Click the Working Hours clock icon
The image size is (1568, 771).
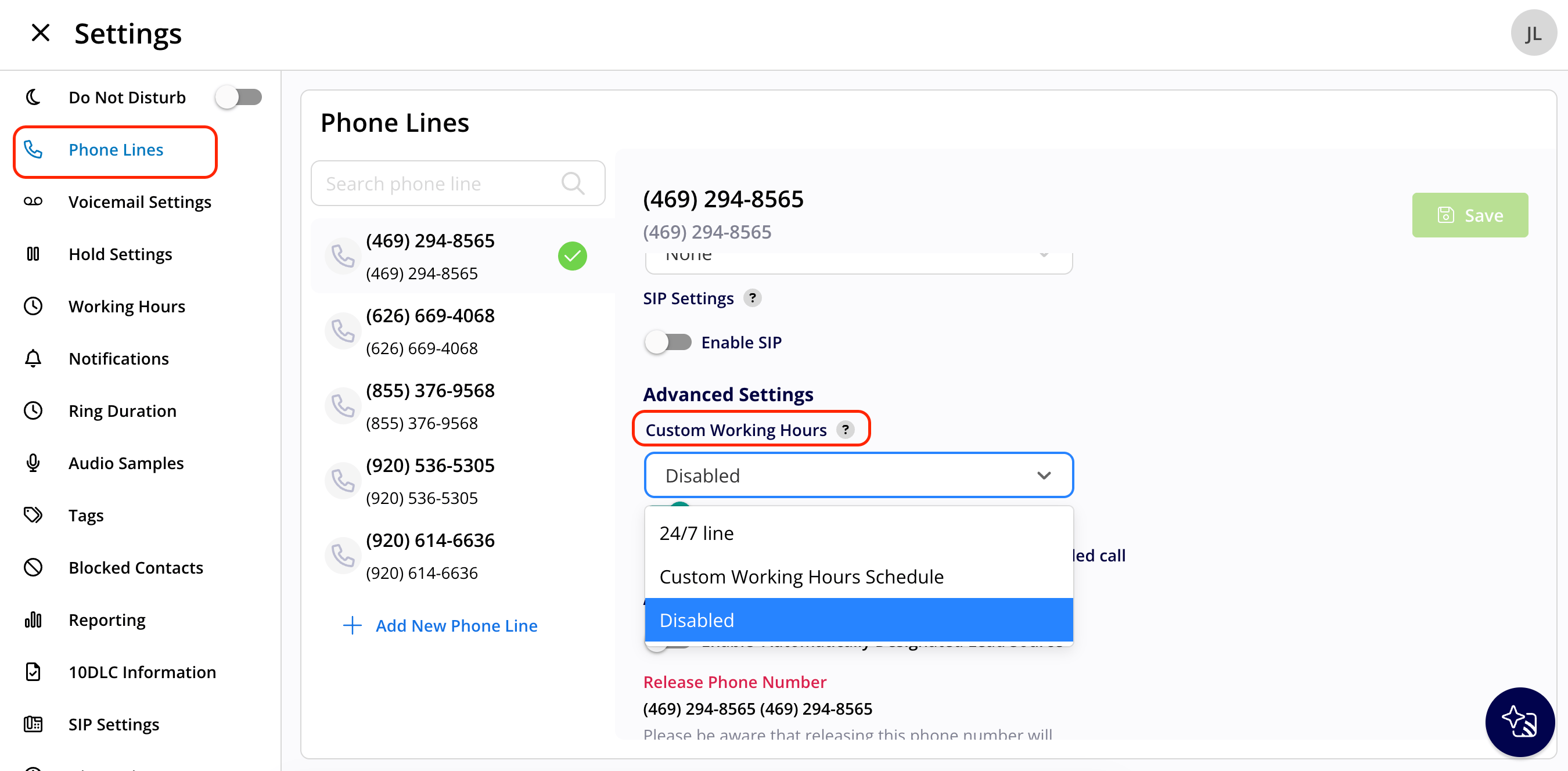33,306
